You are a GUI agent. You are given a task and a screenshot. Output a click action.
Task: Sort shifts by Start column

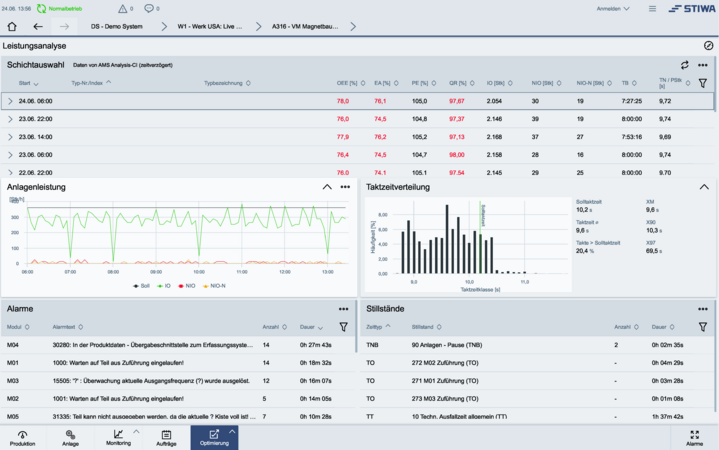pyautogui.click(x=28, y=83)
